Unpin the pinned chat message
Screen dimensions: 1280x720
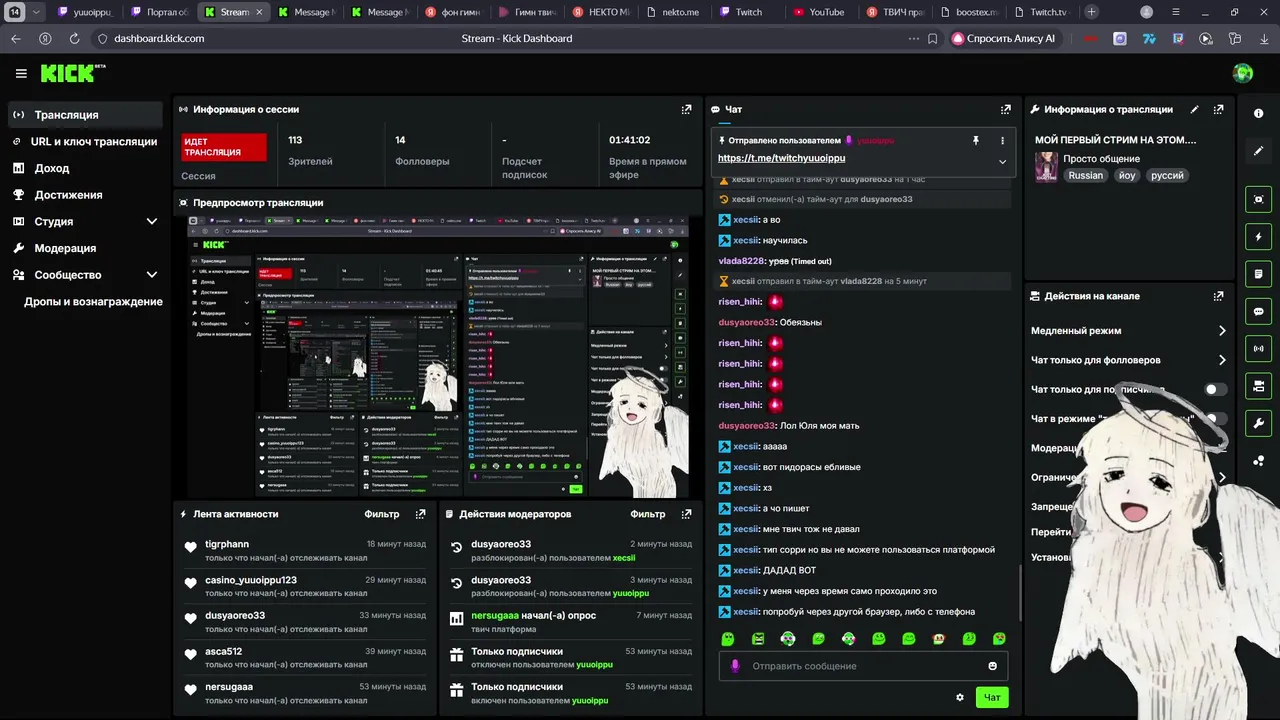976,141
